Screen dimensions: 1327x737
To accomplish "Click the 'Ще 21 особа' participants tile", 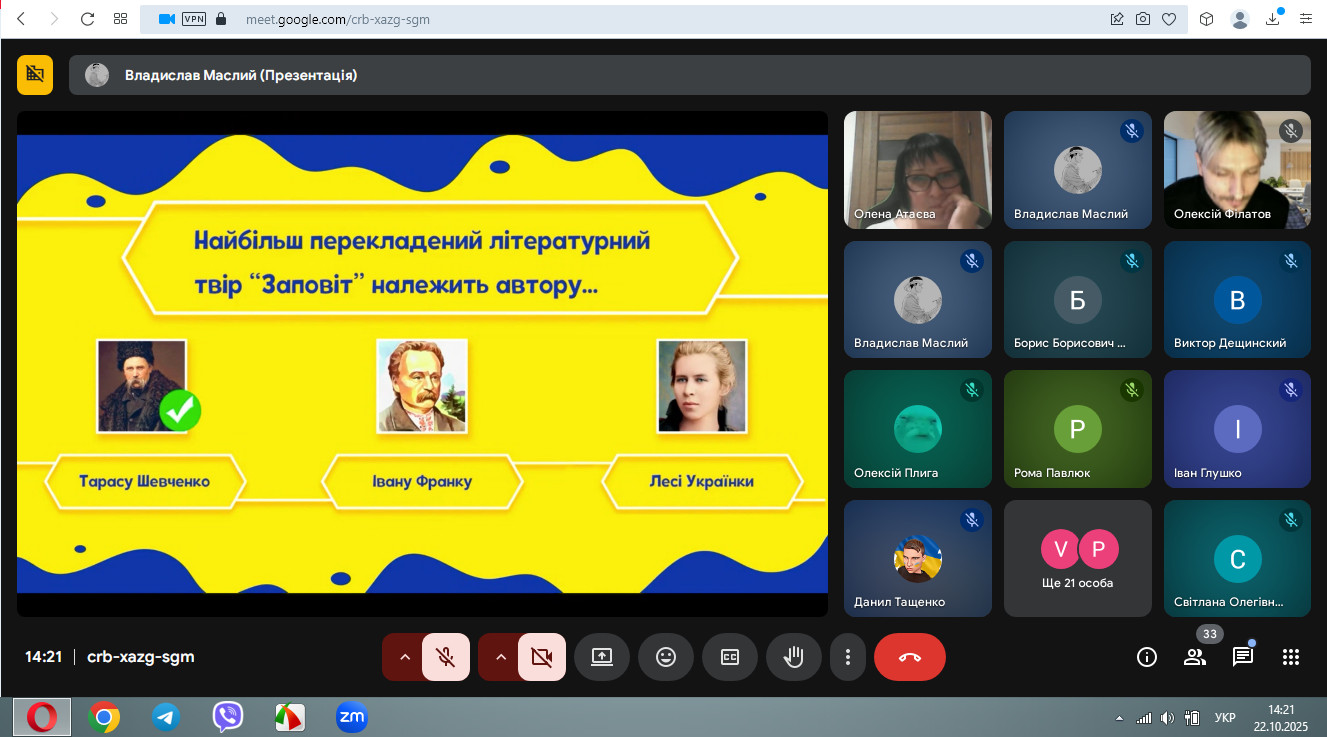I will click(1077, 559).
